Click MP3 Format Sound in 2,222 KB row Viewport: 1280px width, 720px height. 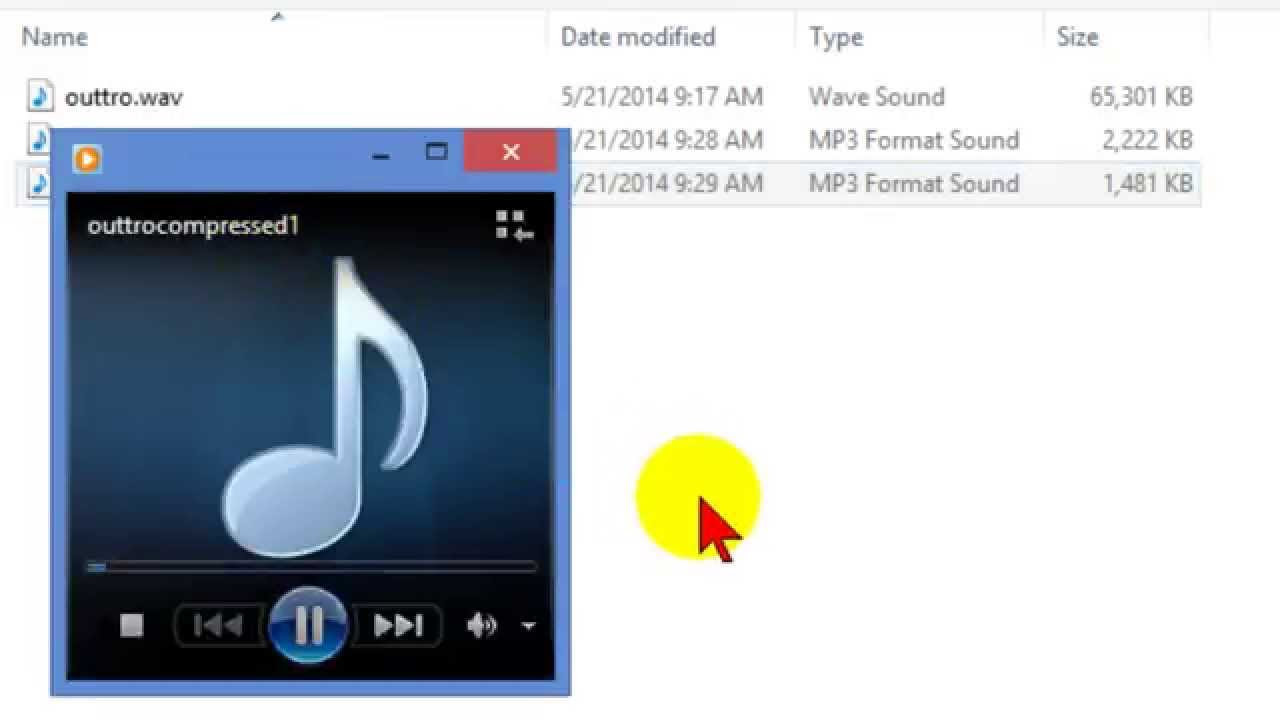tap(914, 140)
